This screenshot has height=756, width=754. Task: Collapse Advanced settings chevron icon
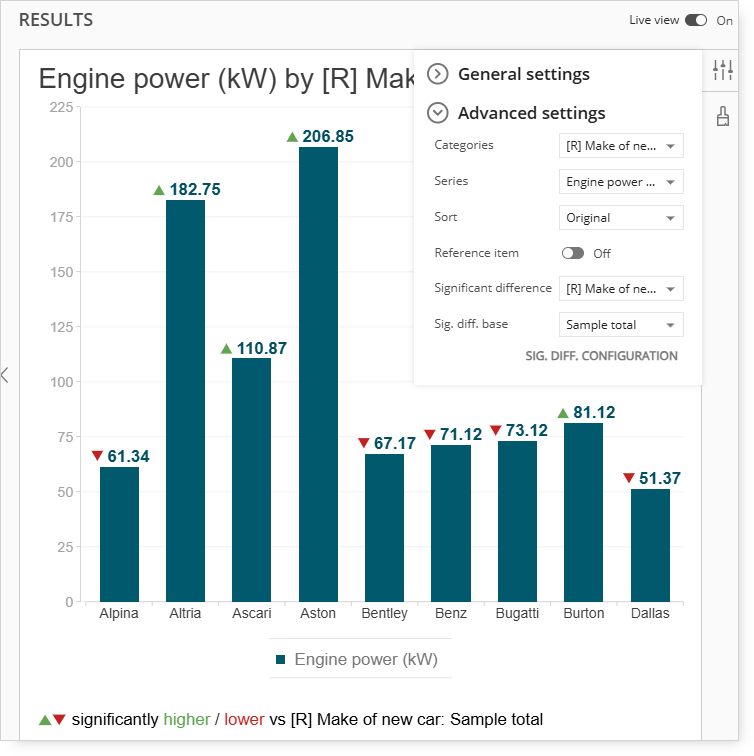tap(438, 113)
